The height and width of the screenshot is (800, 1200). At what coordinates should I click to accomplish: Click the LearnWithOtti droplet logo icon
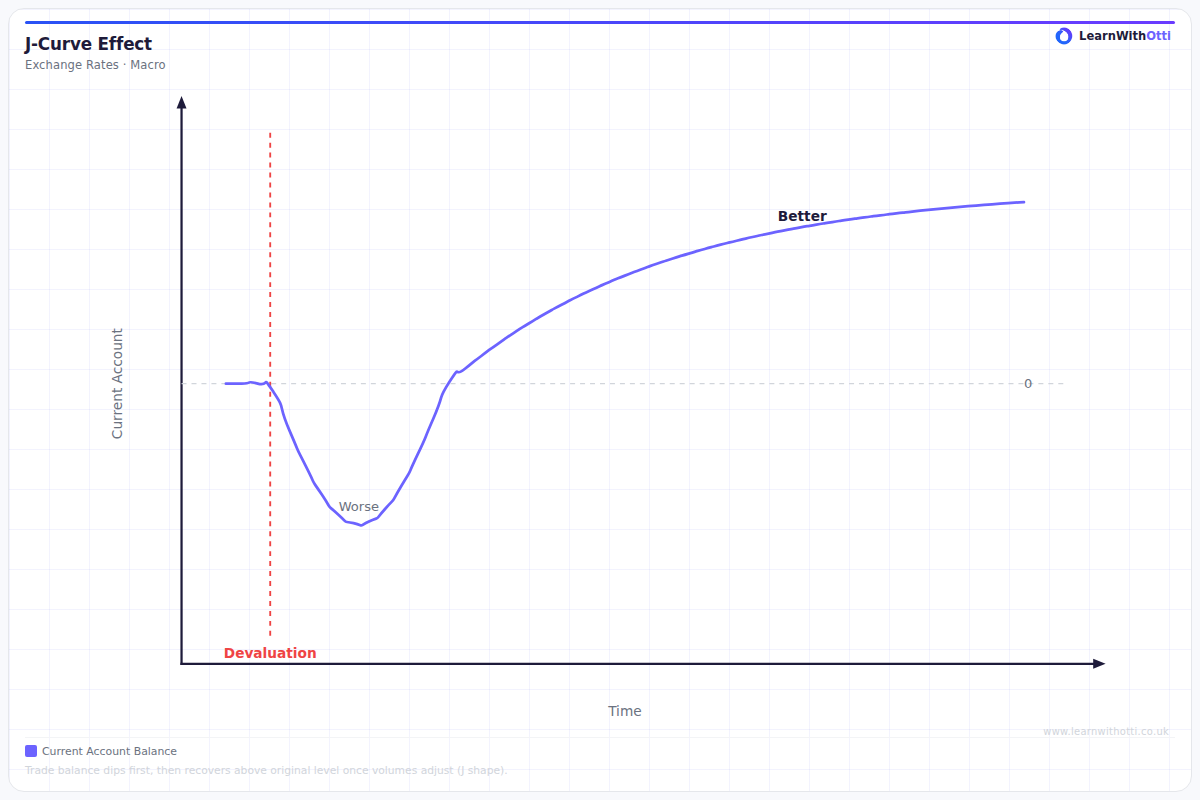coord(1064,36)
